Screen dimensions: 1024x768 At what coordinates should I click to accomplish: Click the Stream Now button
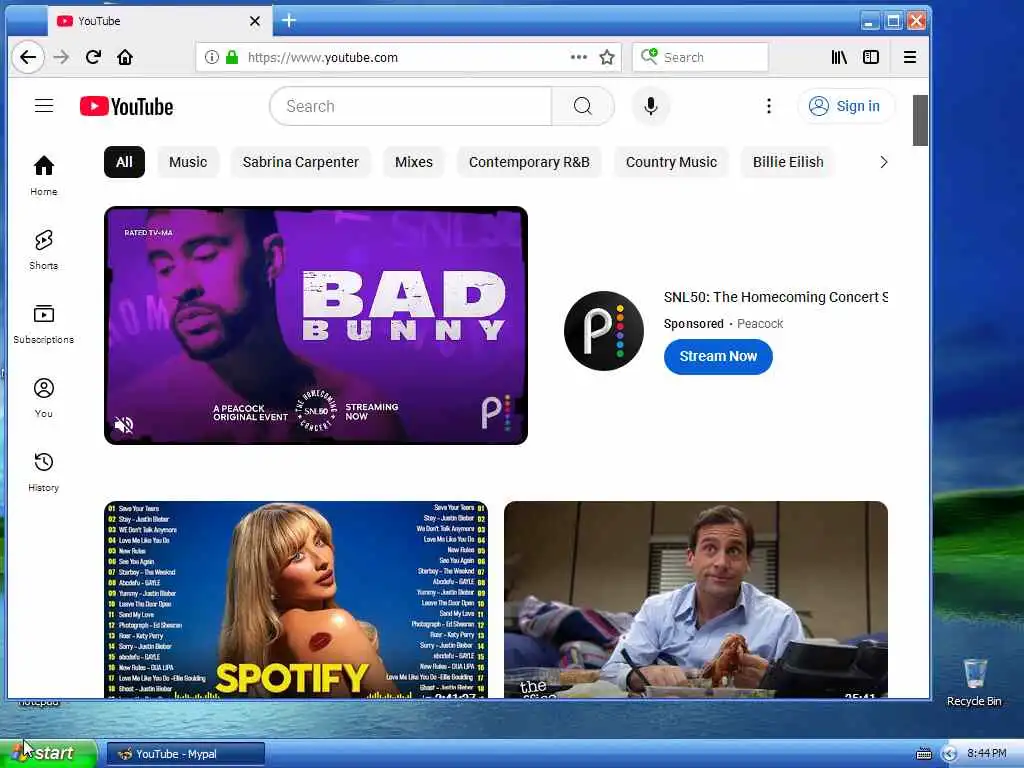tap(718, 357)
